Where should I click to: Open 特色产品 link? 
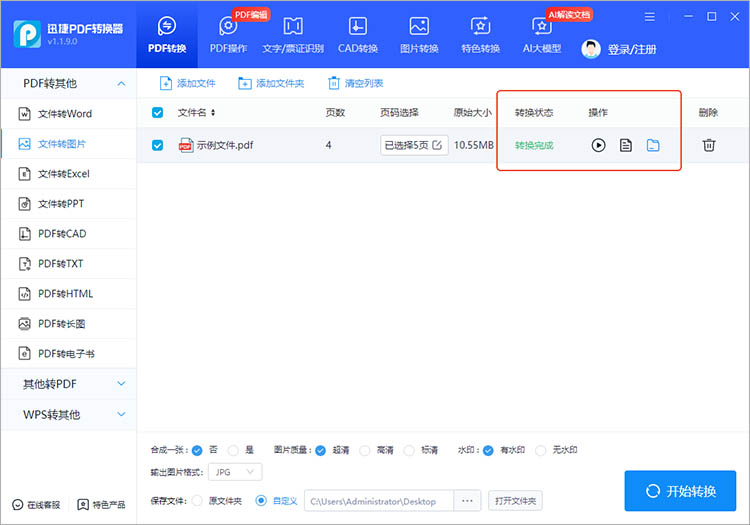click(101, 505)
